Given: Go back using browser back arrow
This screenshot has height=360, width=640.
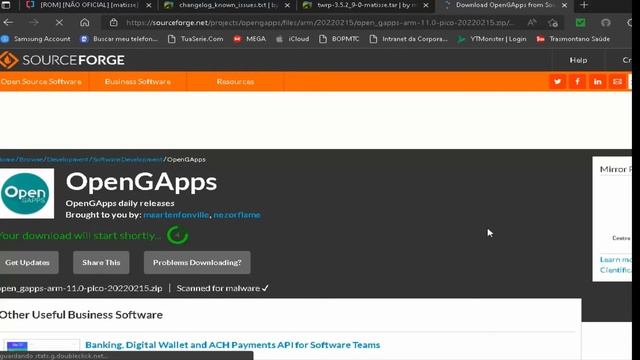Looking at the screenshot, I should (8, 22).
